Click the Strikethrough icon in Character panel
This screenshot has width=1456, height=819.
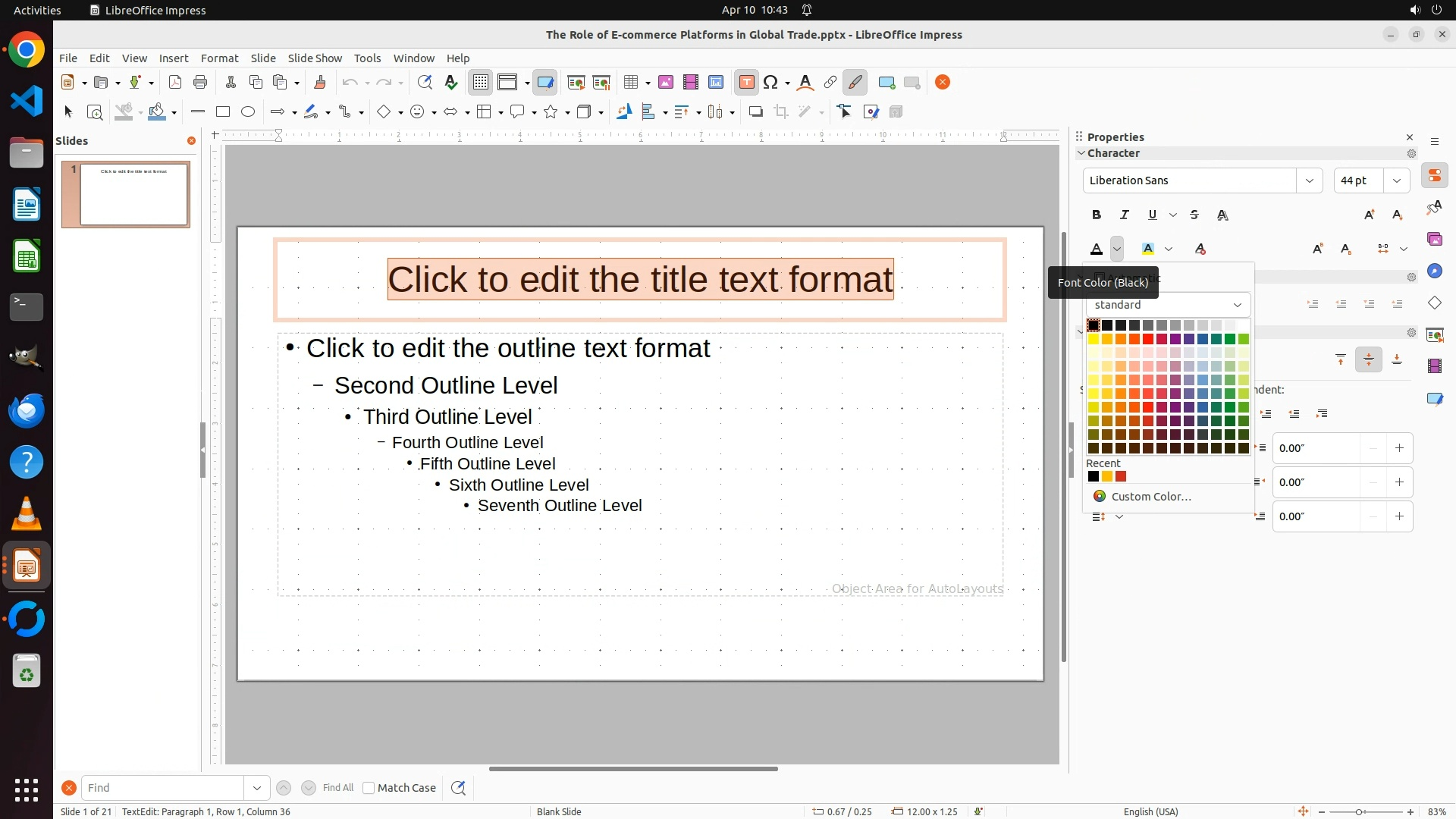click(1194, 215)
